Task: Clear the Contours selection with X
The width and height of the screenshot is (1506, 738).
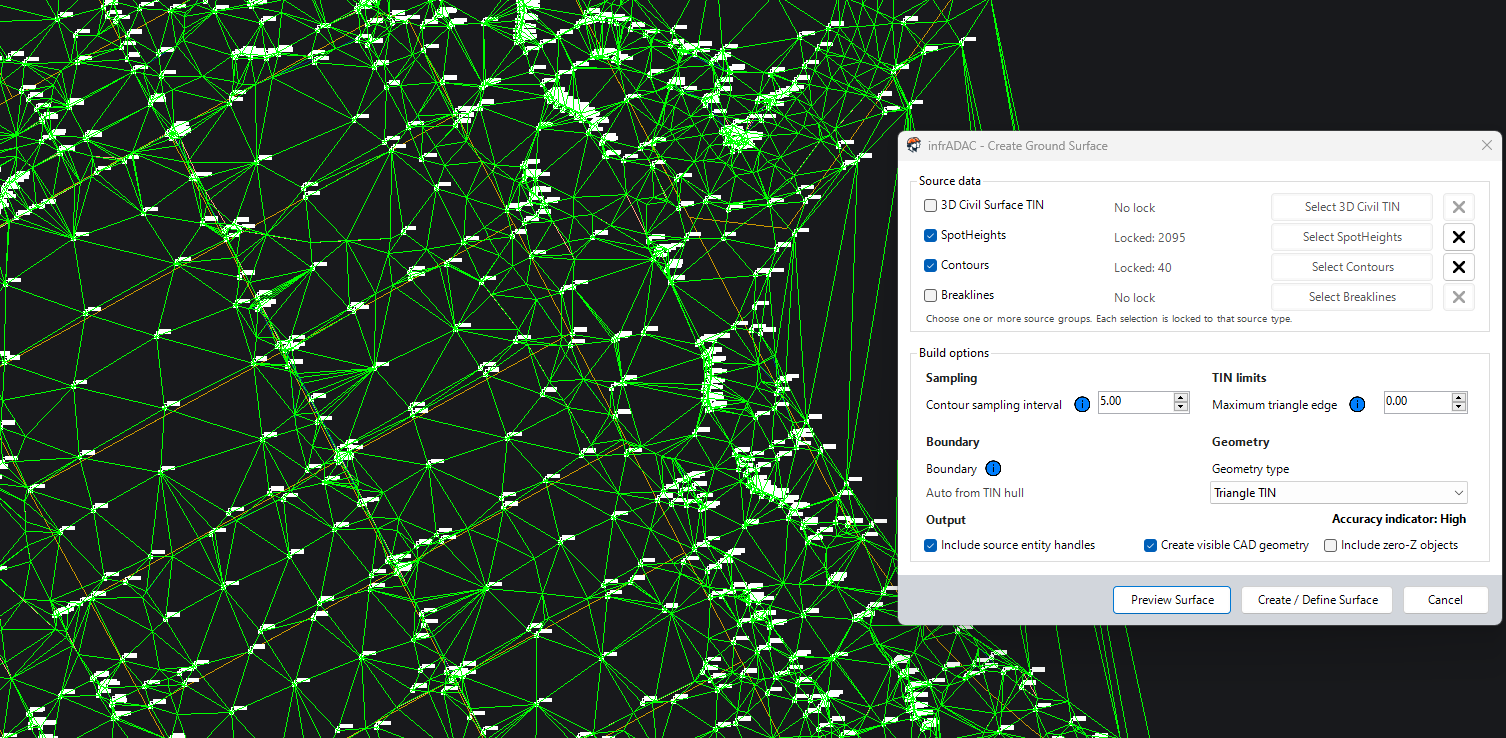Action: pyautogui.click(x=1459, y=267)
